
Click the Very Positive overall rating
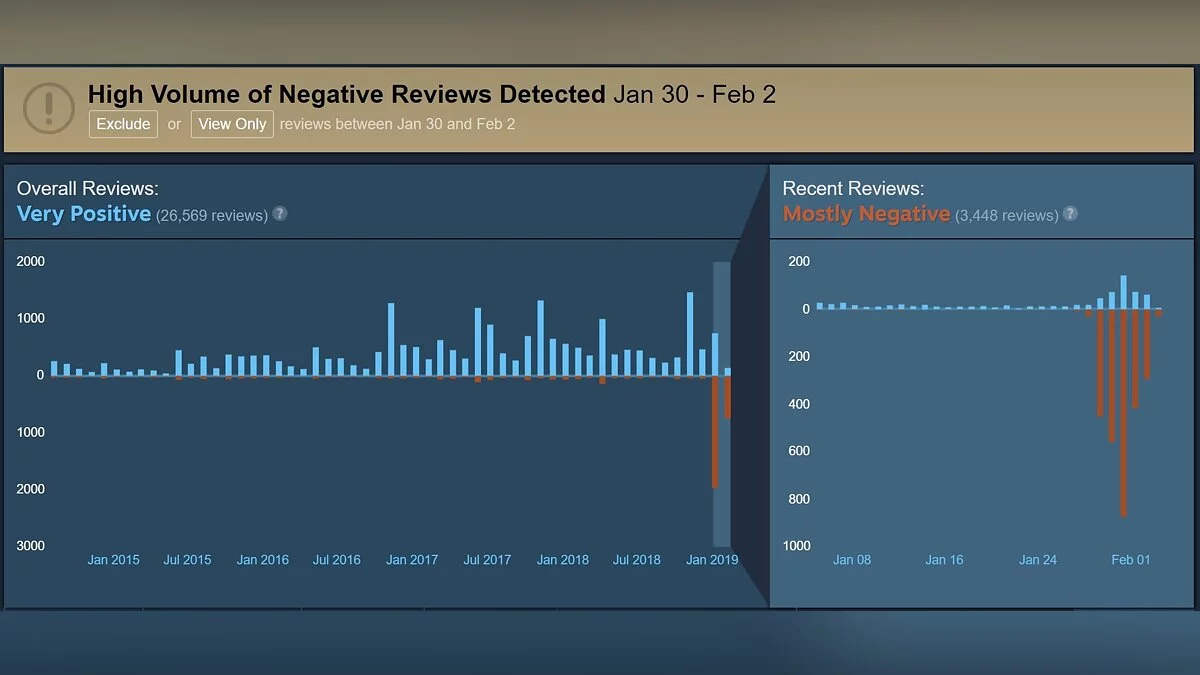coord(84,213)
